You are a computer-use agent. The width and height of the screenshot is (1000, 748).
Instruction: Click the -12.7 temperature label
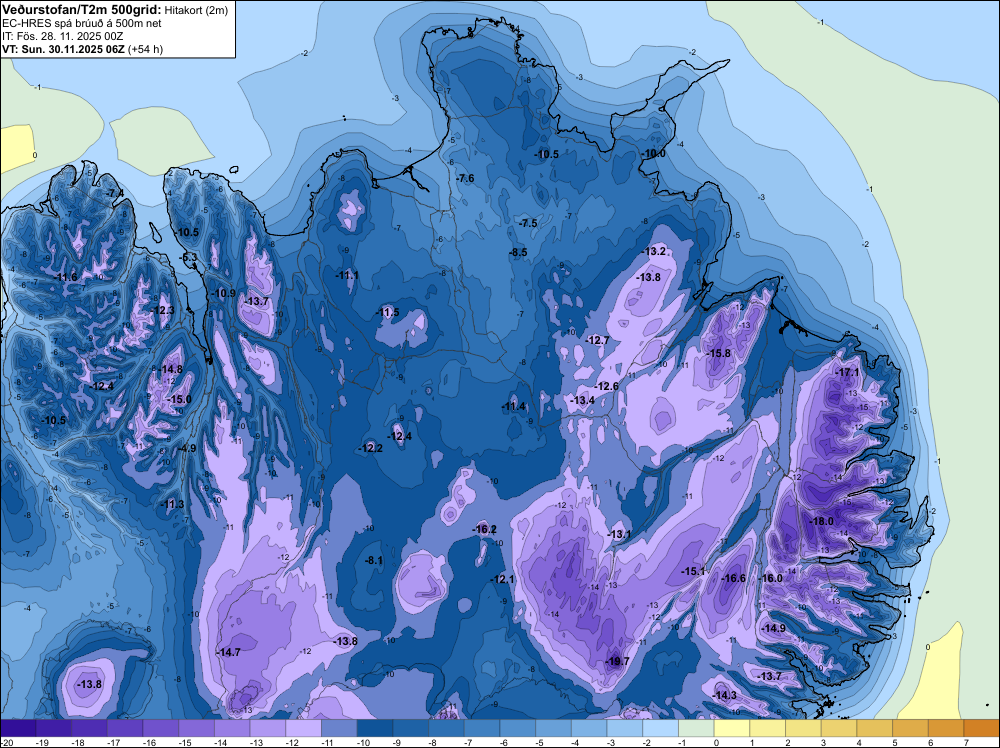pyautogui.click(x=598, y=341)
